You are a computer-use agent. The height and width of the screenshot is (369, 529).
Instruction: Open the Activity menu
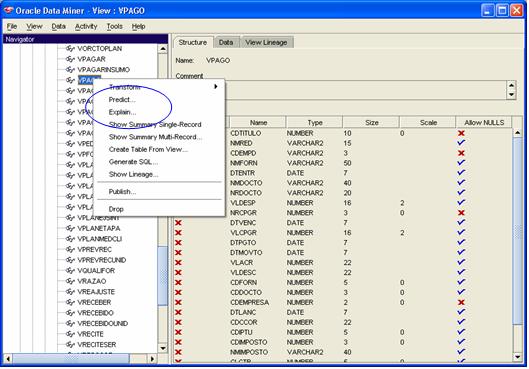pos(86,26)
